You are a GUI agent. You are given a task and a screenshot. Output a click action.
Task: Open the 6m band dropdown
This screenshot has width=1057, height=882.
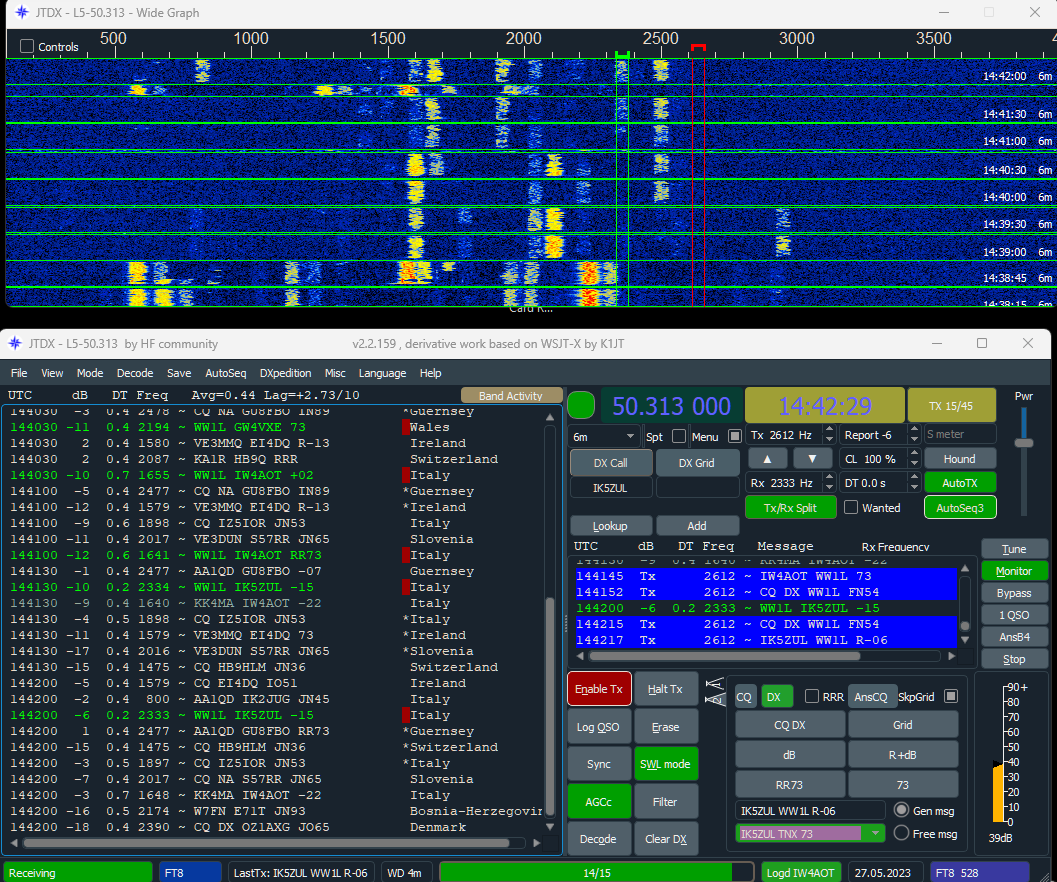[x=605, y=436]
